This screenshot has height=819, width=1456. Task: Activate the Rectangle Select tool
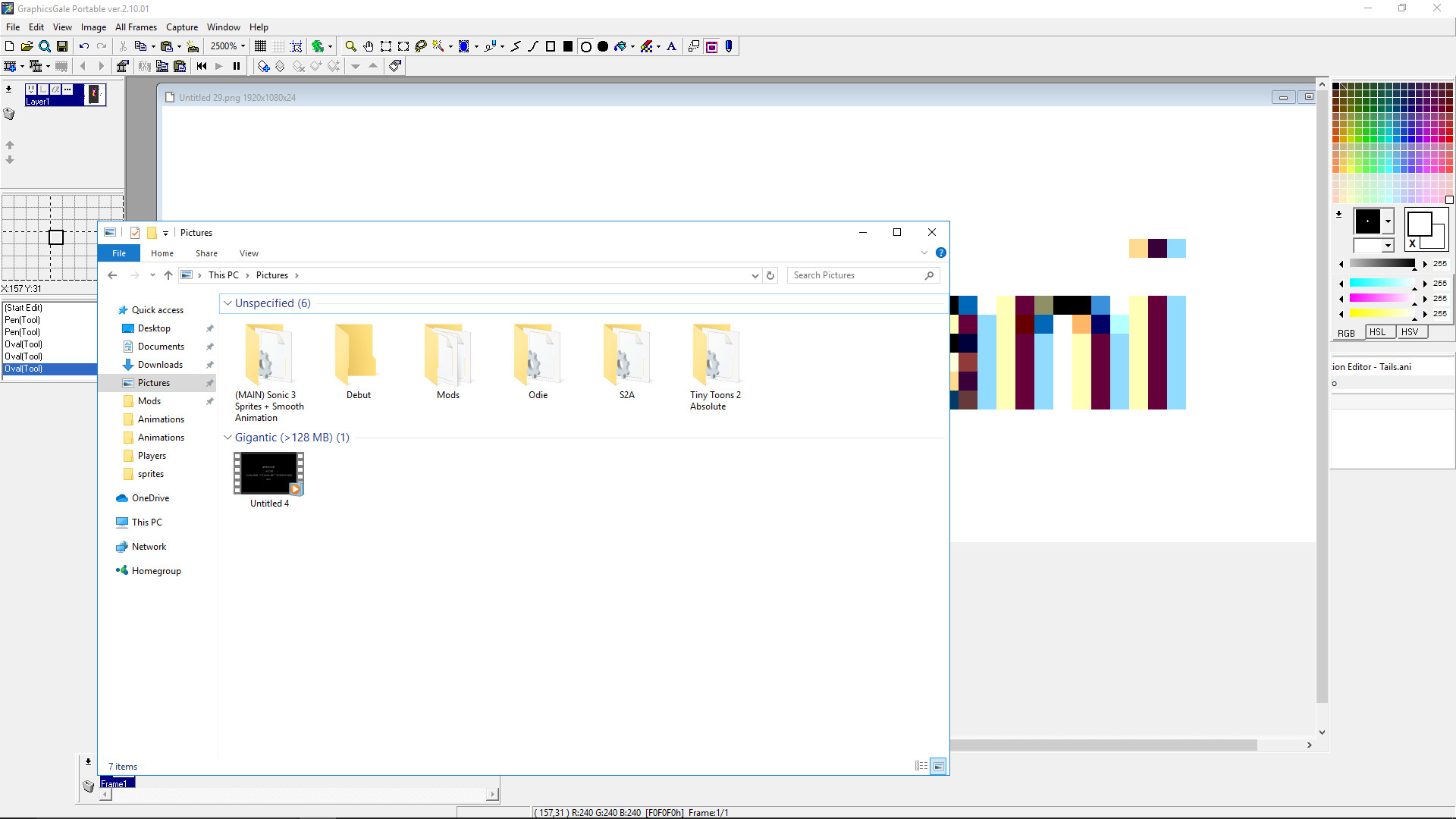pyautogui.click(x=386, y=45)
